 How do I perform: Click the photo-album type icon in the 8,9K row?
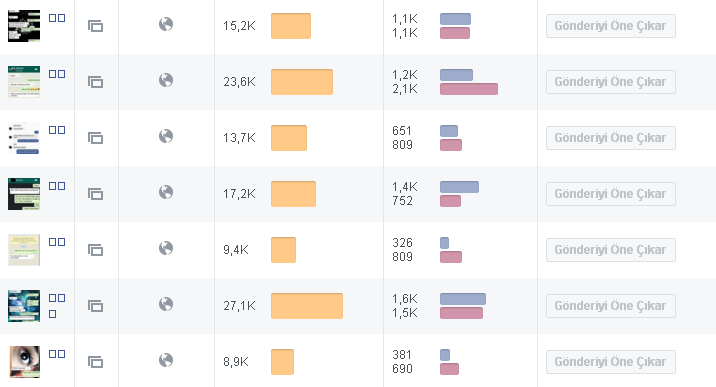[95, 362]
